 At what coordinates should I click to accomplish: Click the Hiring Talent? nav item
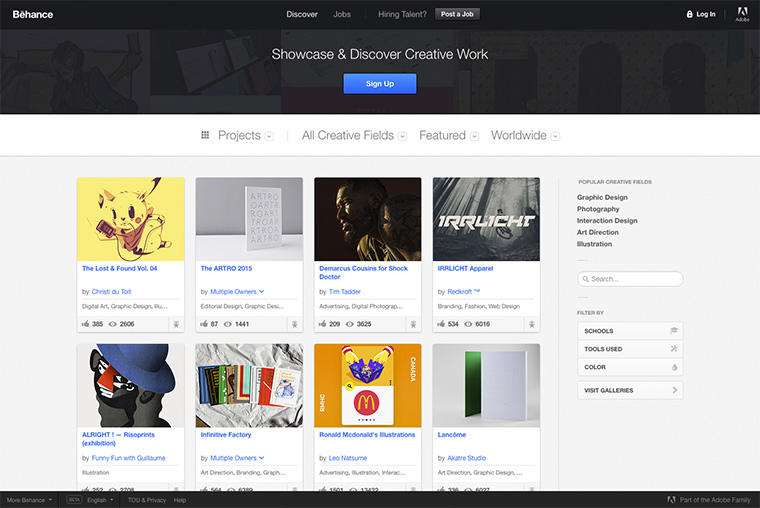pyautogui.click(x=402, y=14)
